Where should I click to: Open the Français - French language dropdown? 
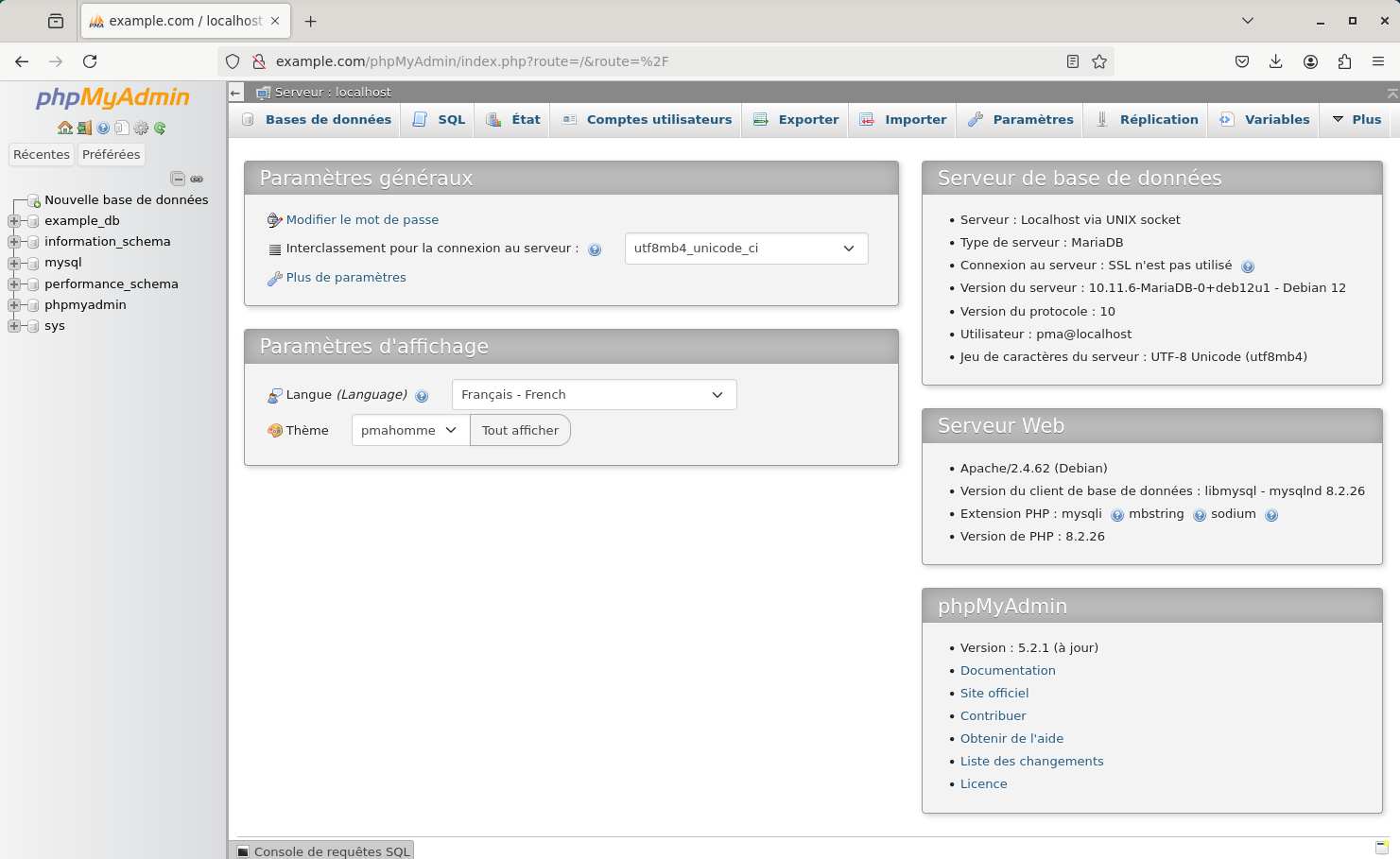[x=594, y=395]
